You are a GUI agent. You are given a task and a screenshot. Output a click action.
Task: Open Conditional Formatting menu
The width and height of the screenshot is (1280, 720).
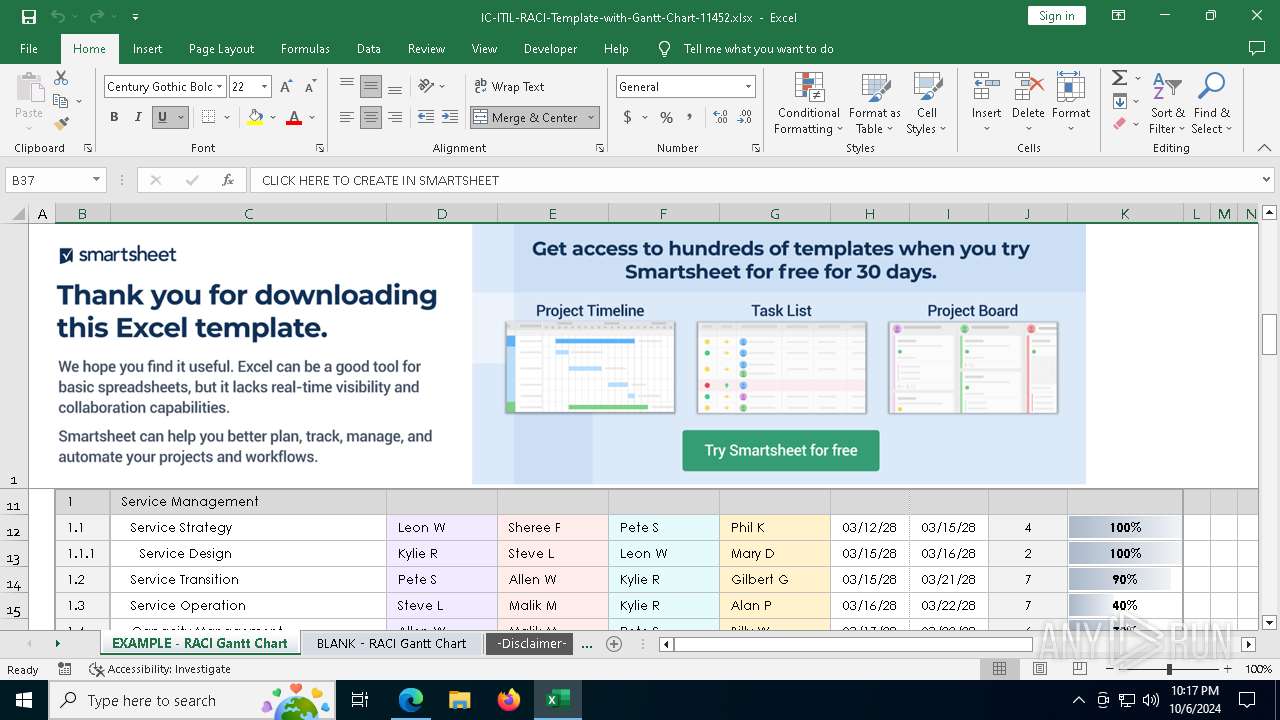tap(809, 104)
